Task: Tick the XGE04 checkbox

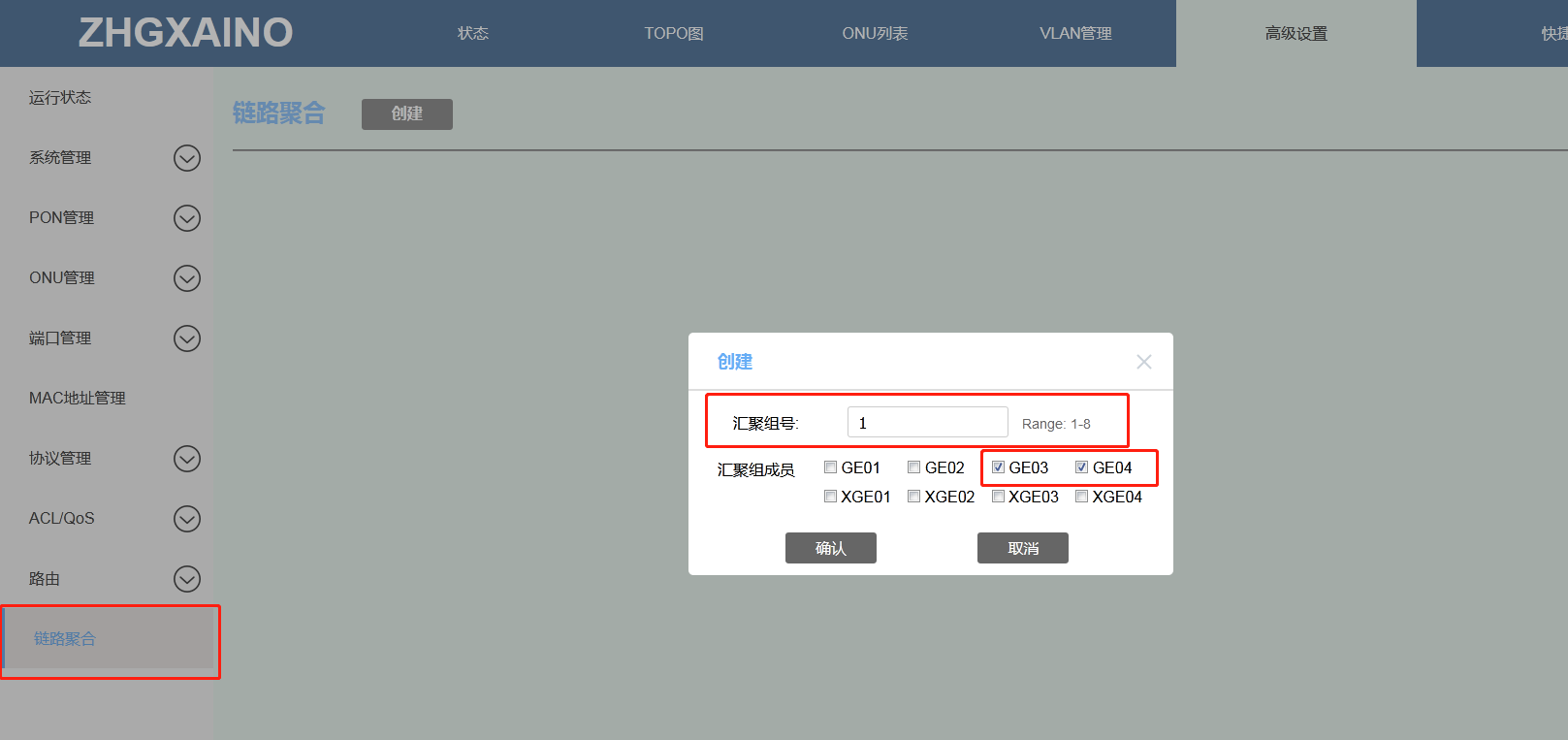Action: click(x=1081, y=497)
